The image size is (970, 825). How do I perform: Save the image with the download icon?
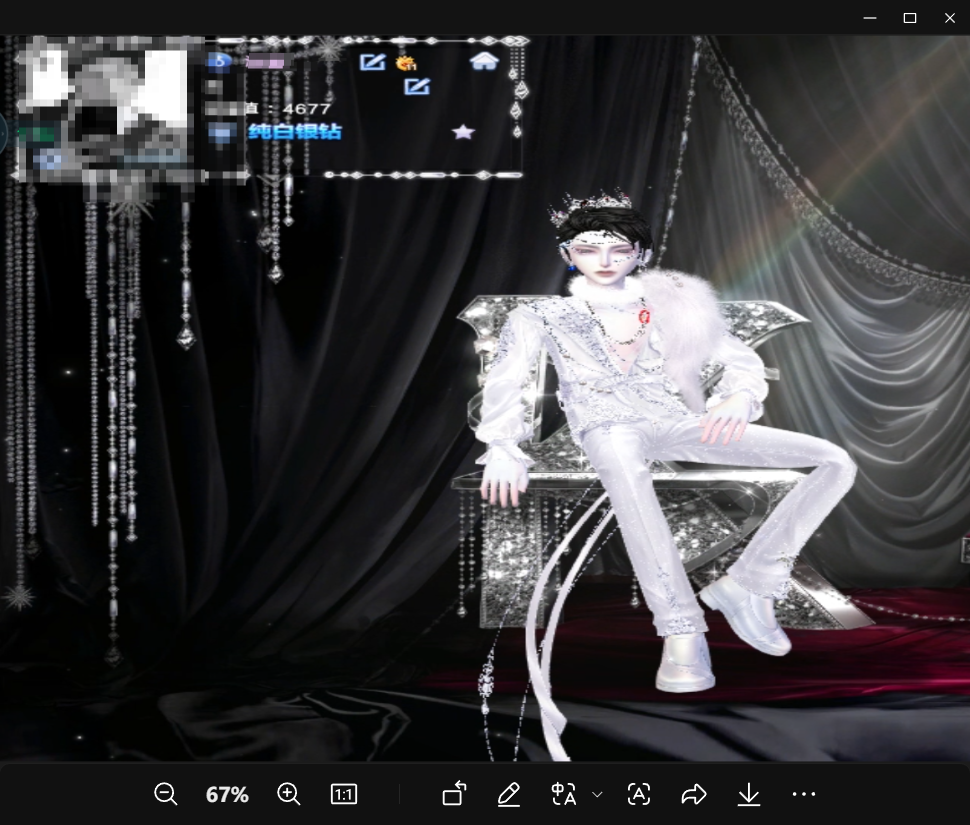[749, 794]
